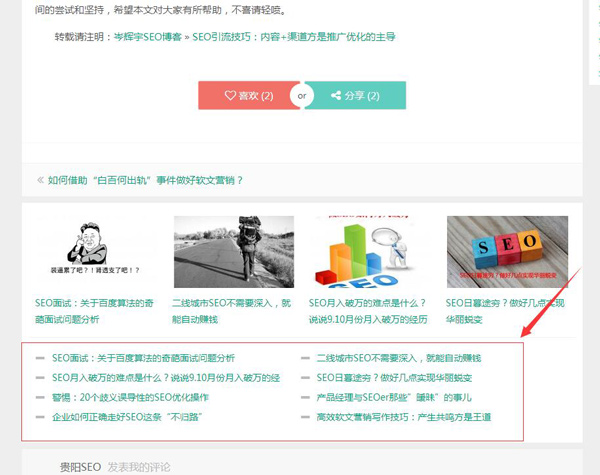600x475 pixels.
Task: Click the share icon on 分享 button
Action: point(335,96)
